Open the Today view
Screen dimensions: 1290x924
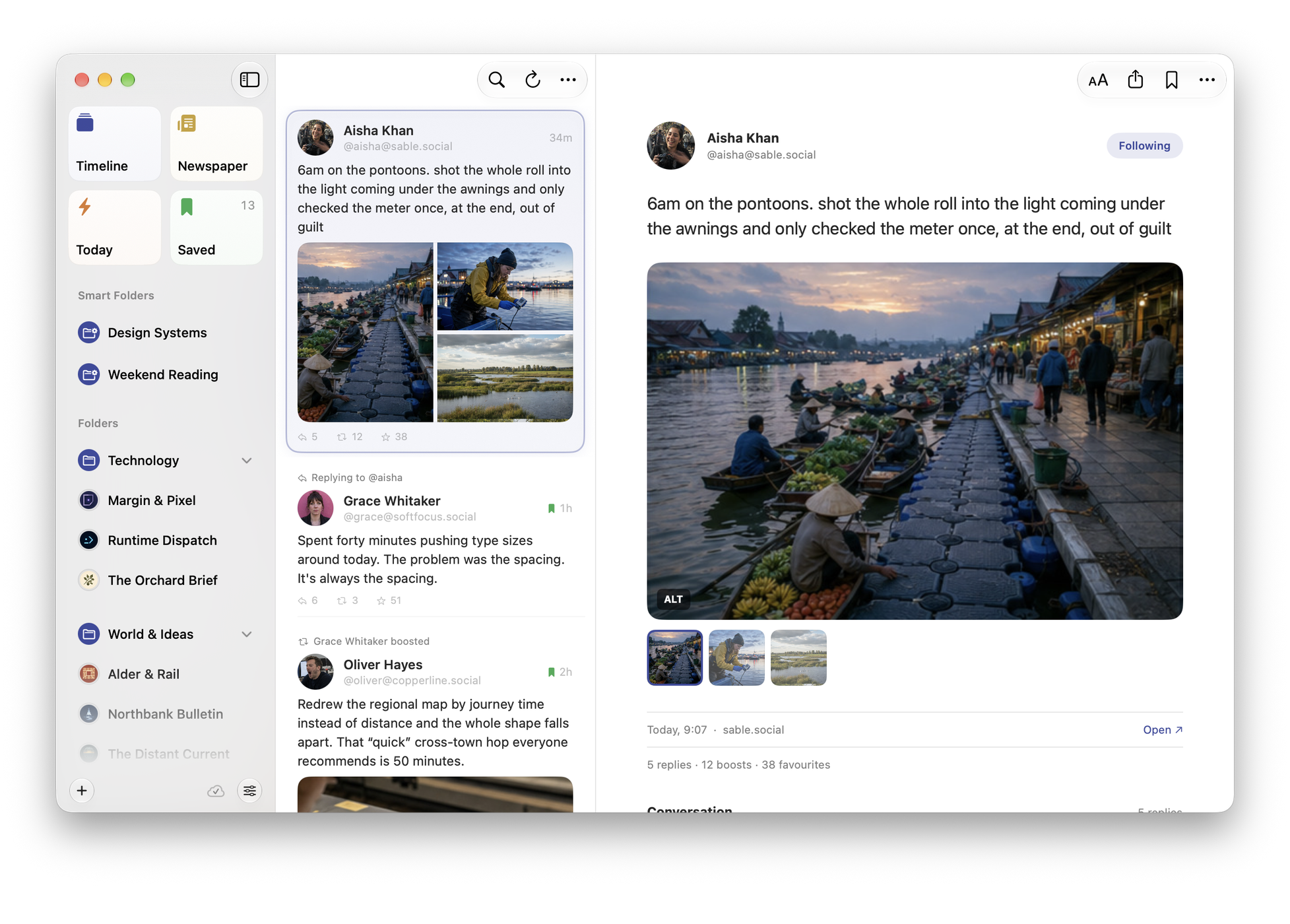[115, 227]
